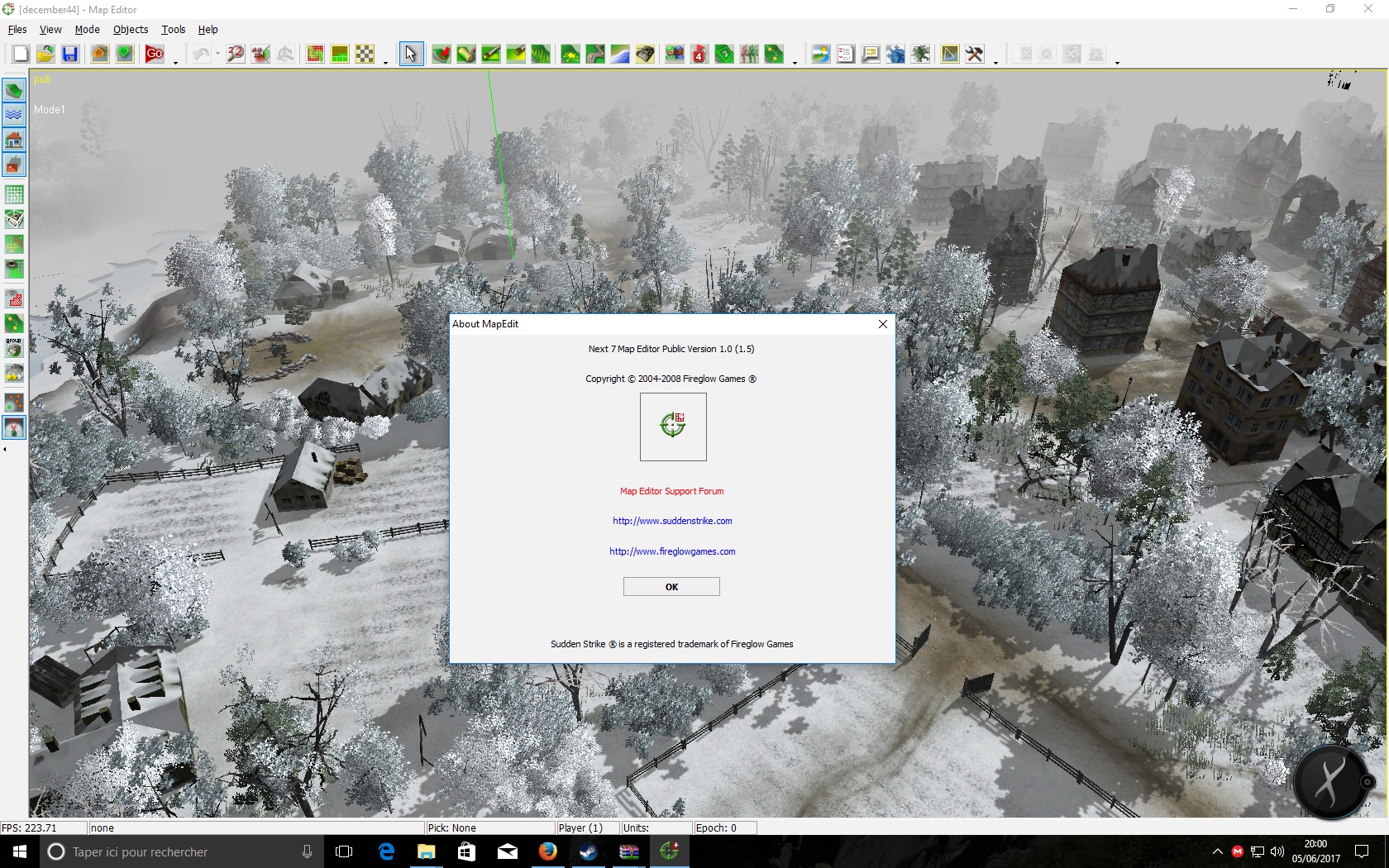Expand the undo history dropdown arrow

(x=217, y=55)
